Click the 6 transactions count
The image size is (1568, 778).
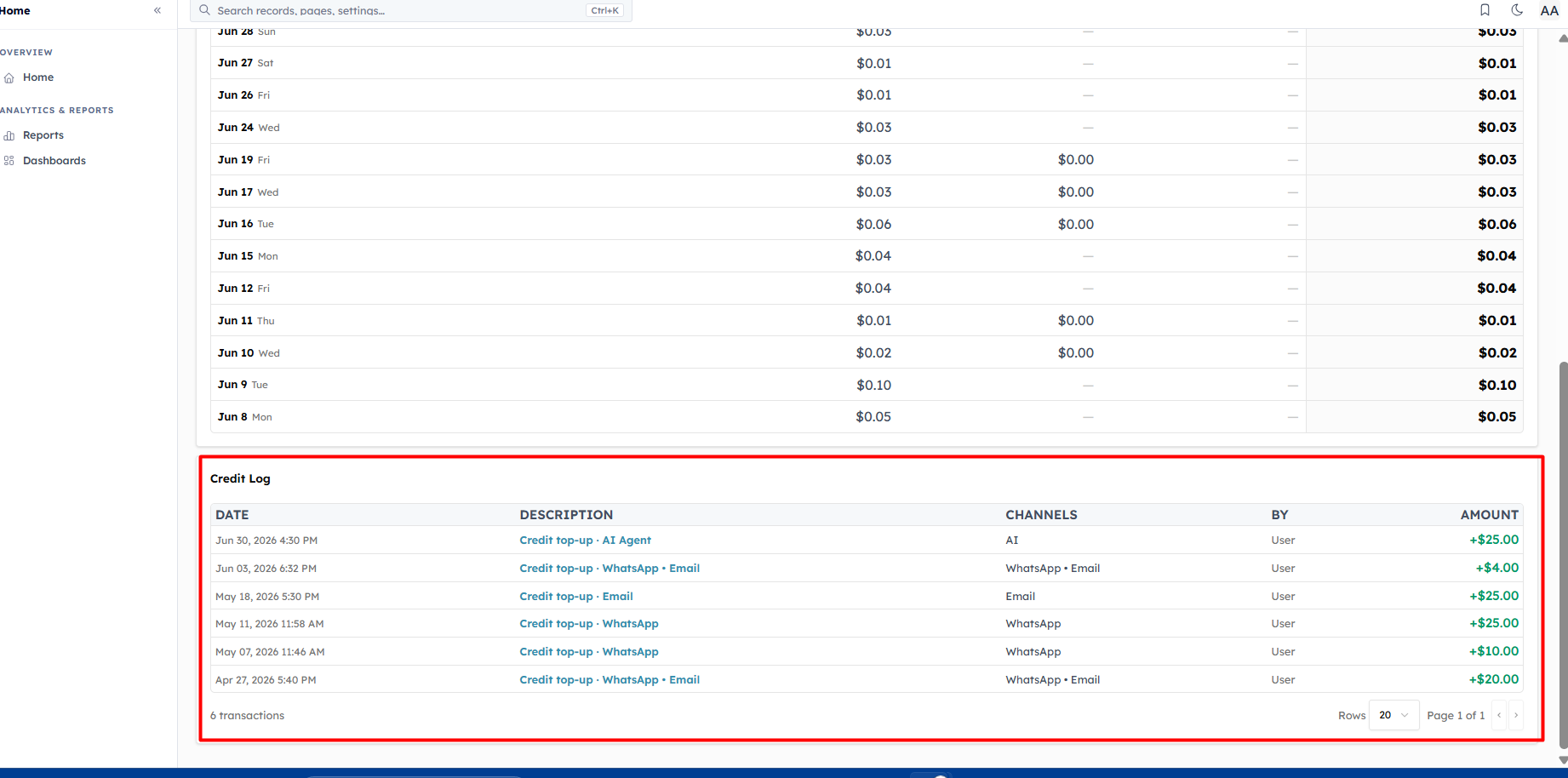[247, 715]
